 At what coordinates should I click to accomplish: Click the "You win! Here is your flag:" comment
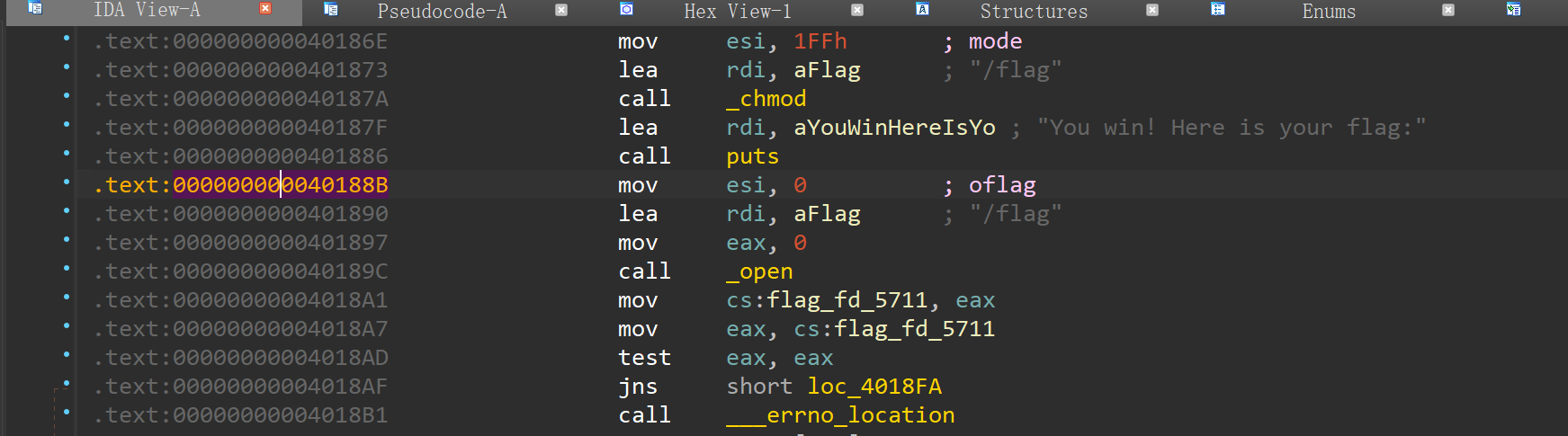click(1232, 128)
